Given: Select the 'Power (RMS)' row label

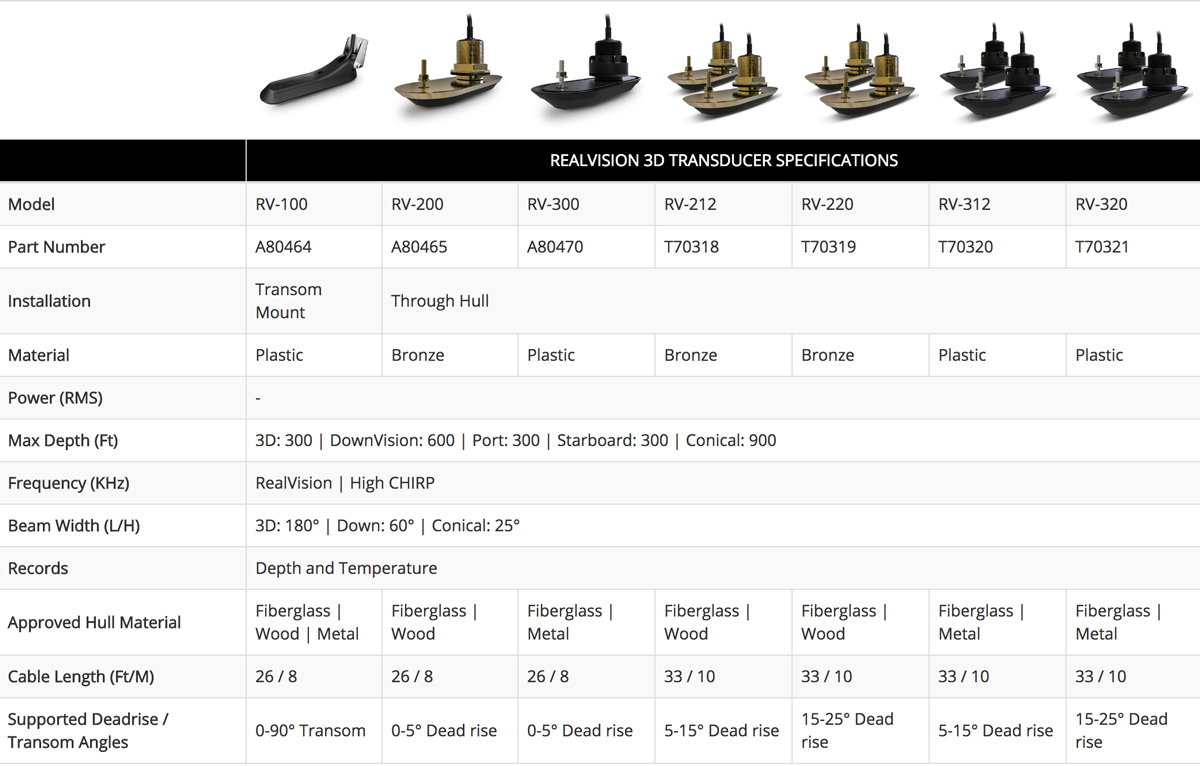Looking at the screenshot, I should point(55,398).
